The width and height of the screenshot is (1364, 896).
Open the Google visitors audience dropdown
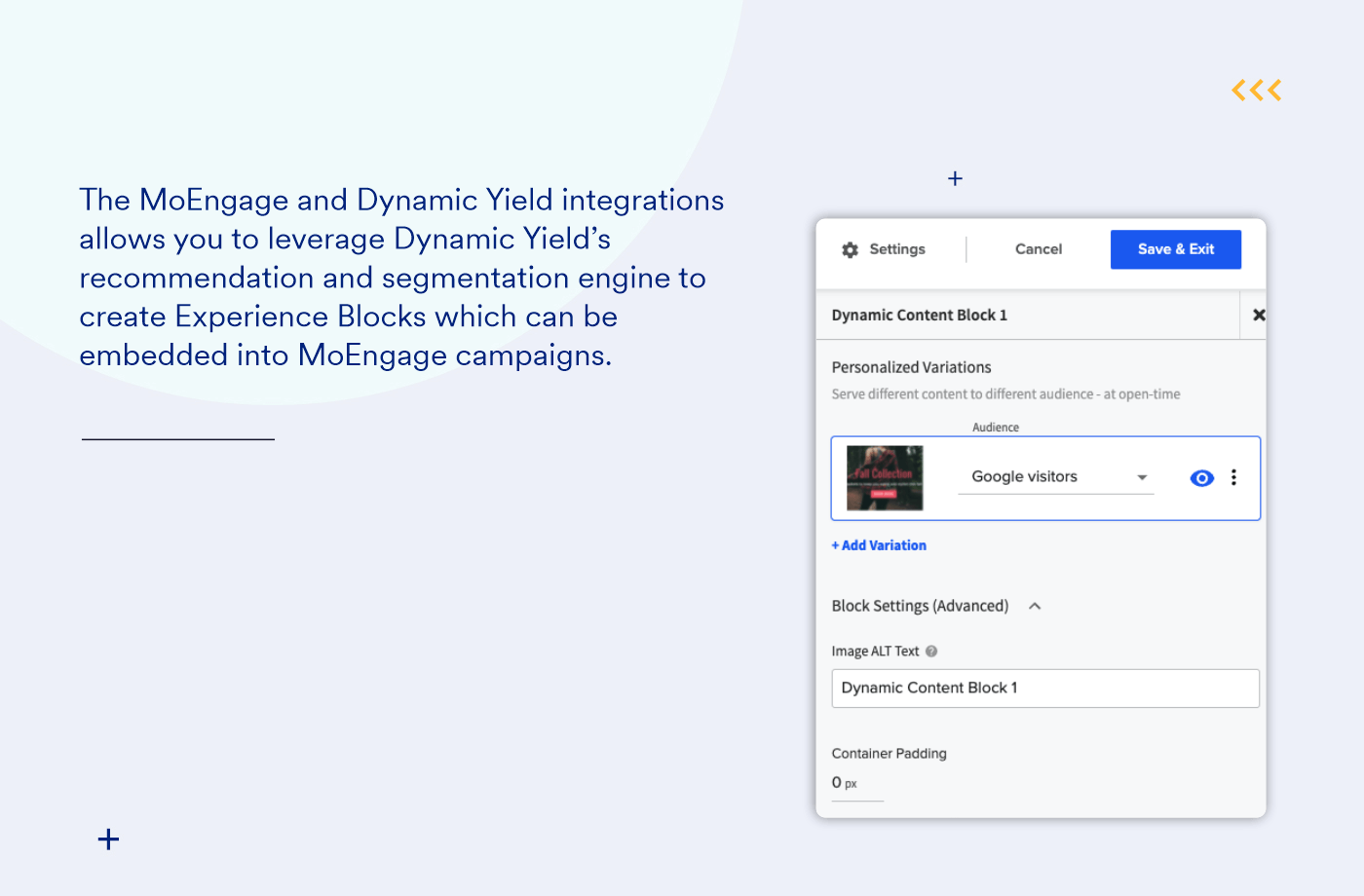[1056, 477]
